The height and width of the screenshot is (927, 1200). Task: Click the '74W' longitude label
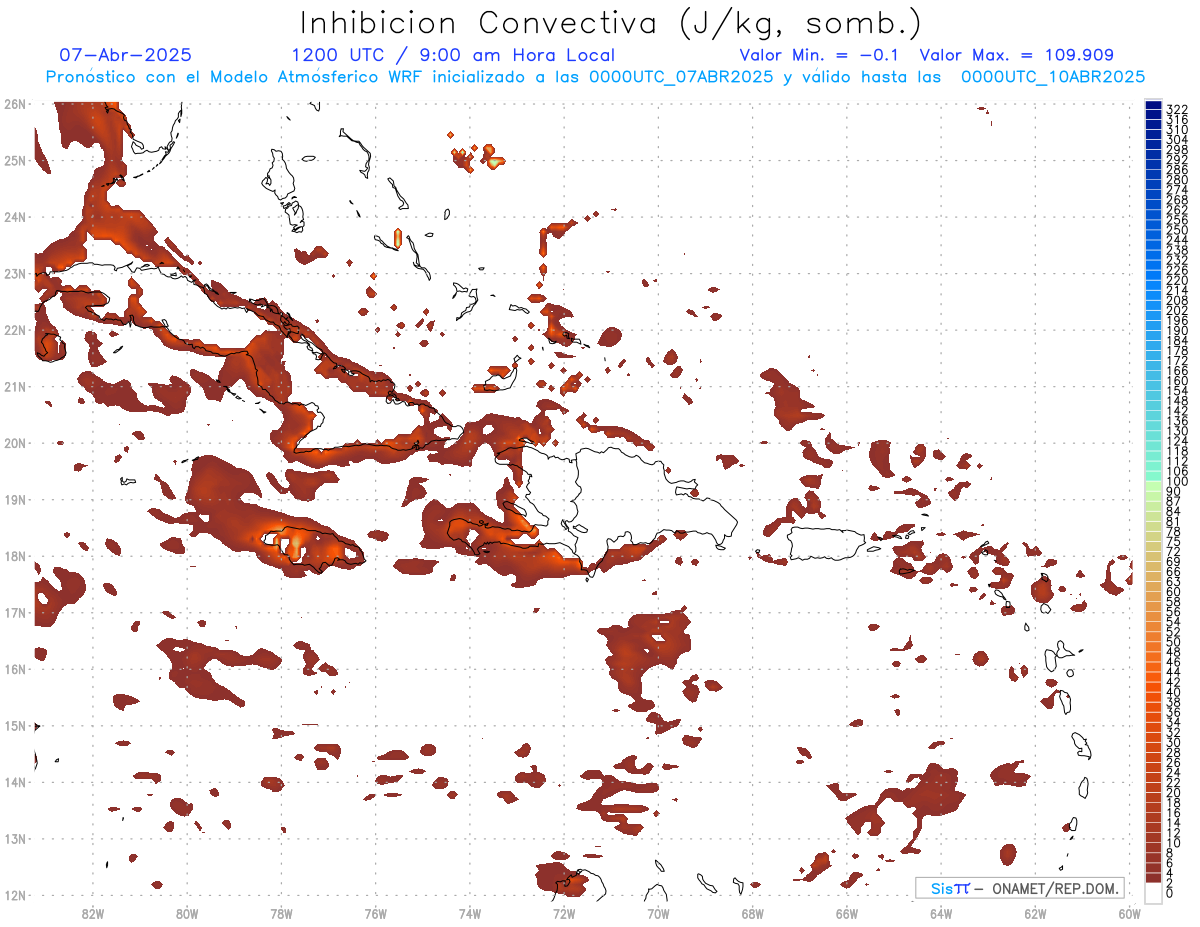coord(470,912)
